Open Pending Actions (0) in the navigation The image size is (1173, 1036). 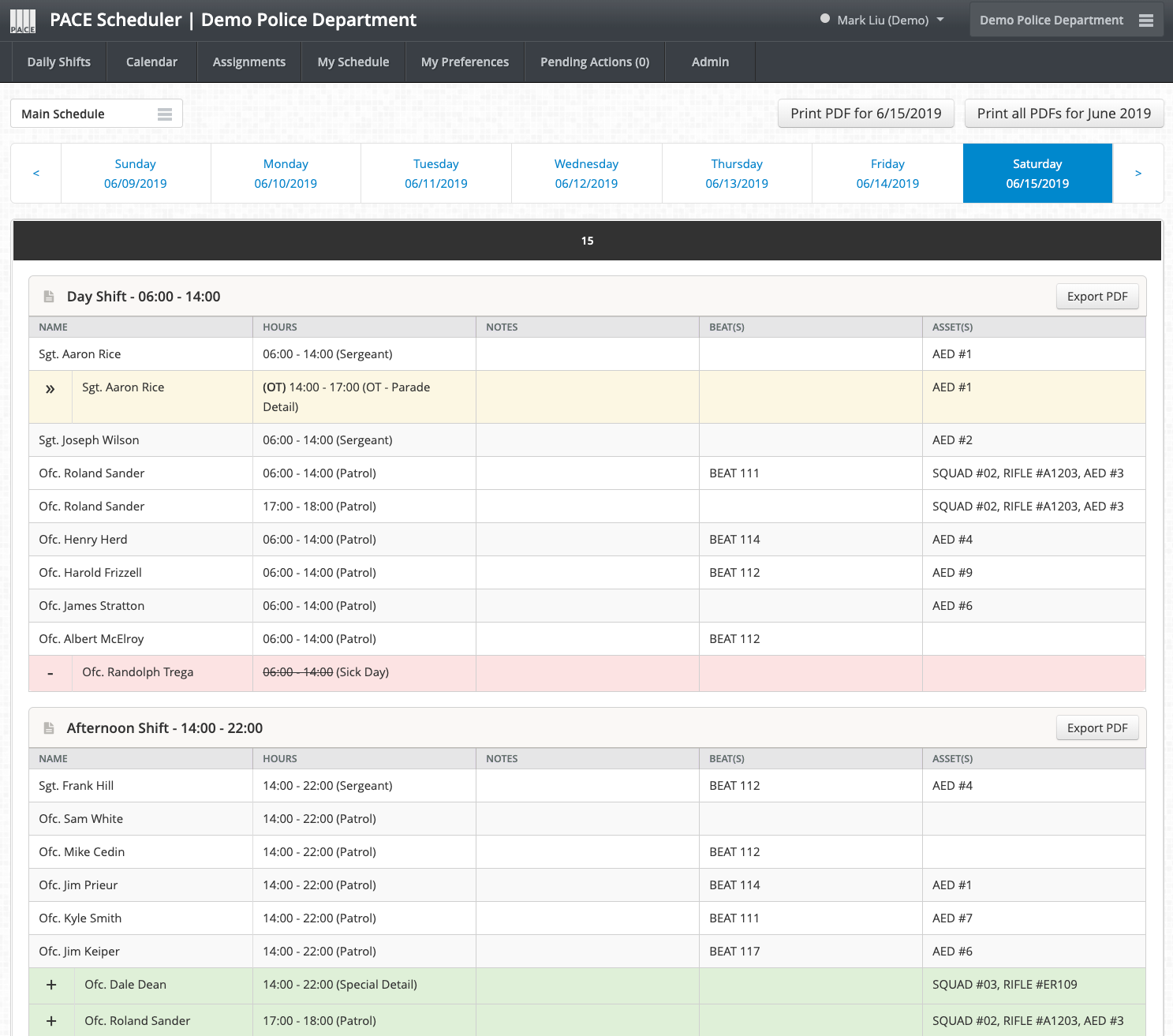click(595, 62)
